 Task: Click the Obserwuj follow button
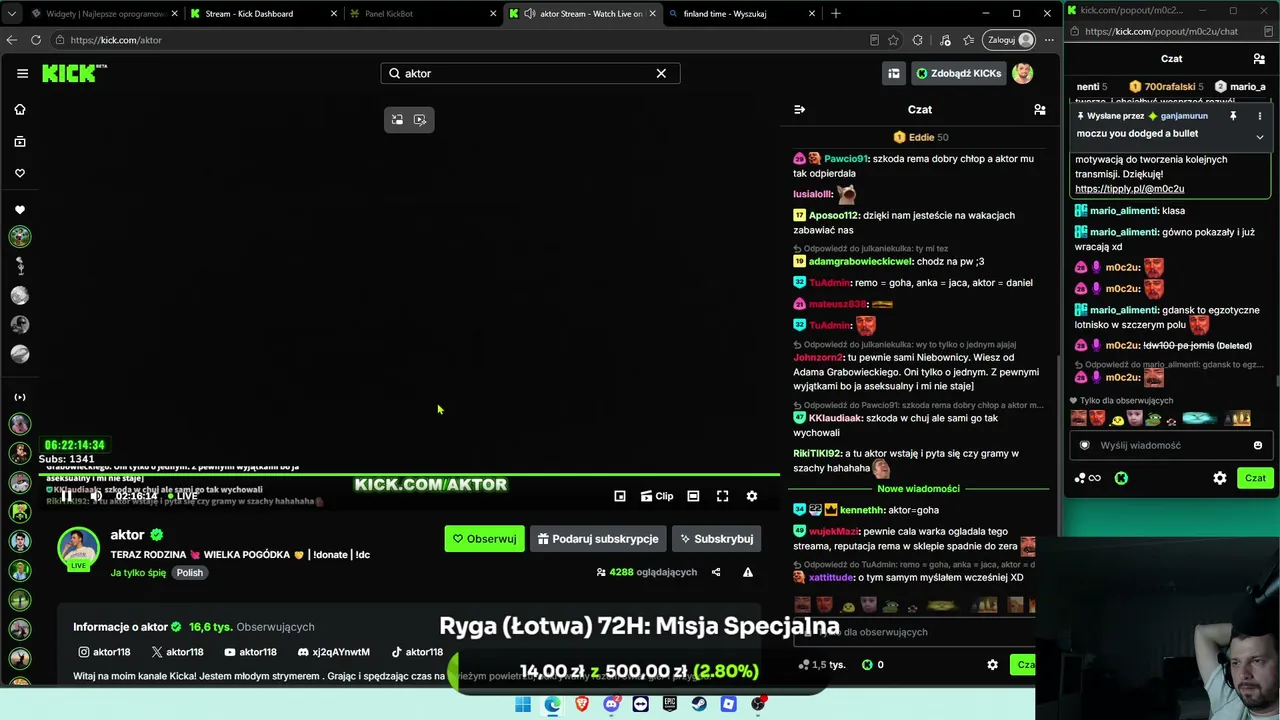[x=484, y=539]
